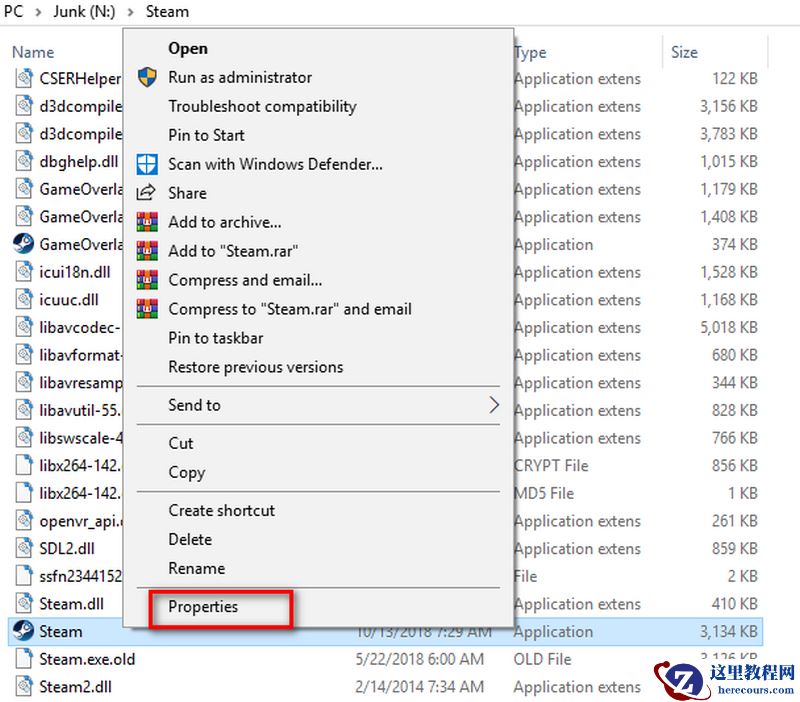Sort files by the Size column header
The height and width of the screenshot is (702, 800).
[684, 52]
